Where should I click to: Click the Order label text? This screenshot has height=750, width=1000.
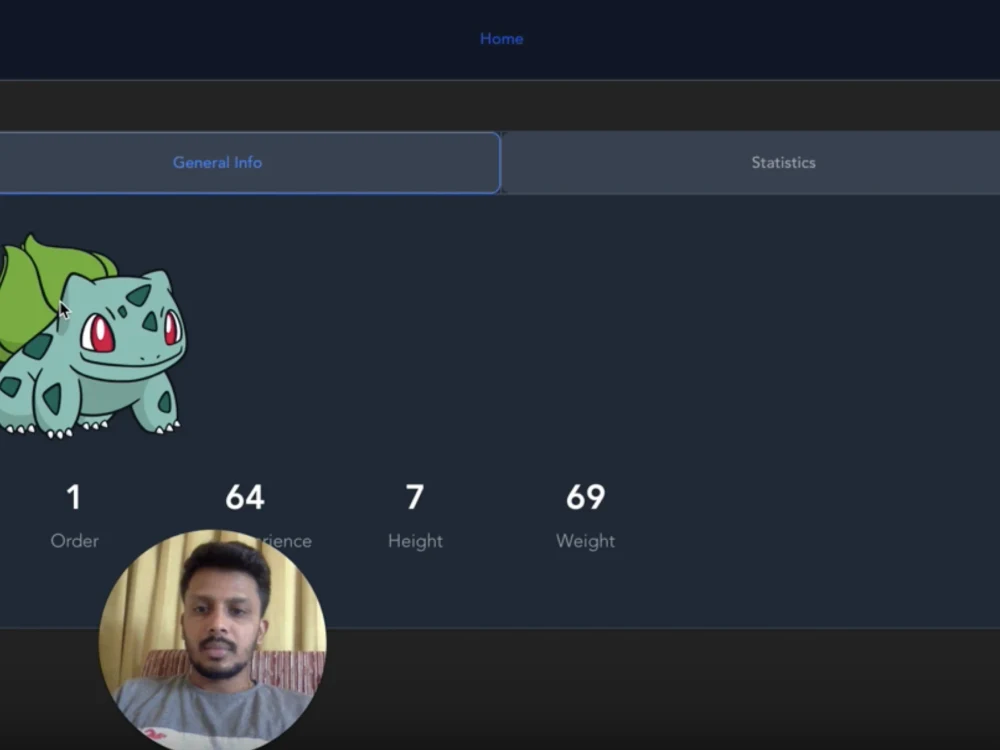tap(73, 541)
